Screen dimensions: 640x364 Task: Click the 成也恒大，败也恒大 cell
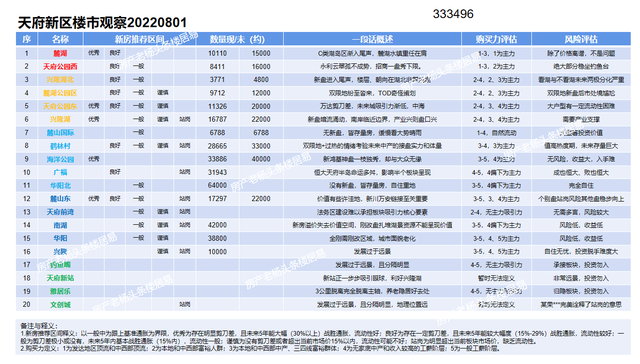tap(581, 172)
